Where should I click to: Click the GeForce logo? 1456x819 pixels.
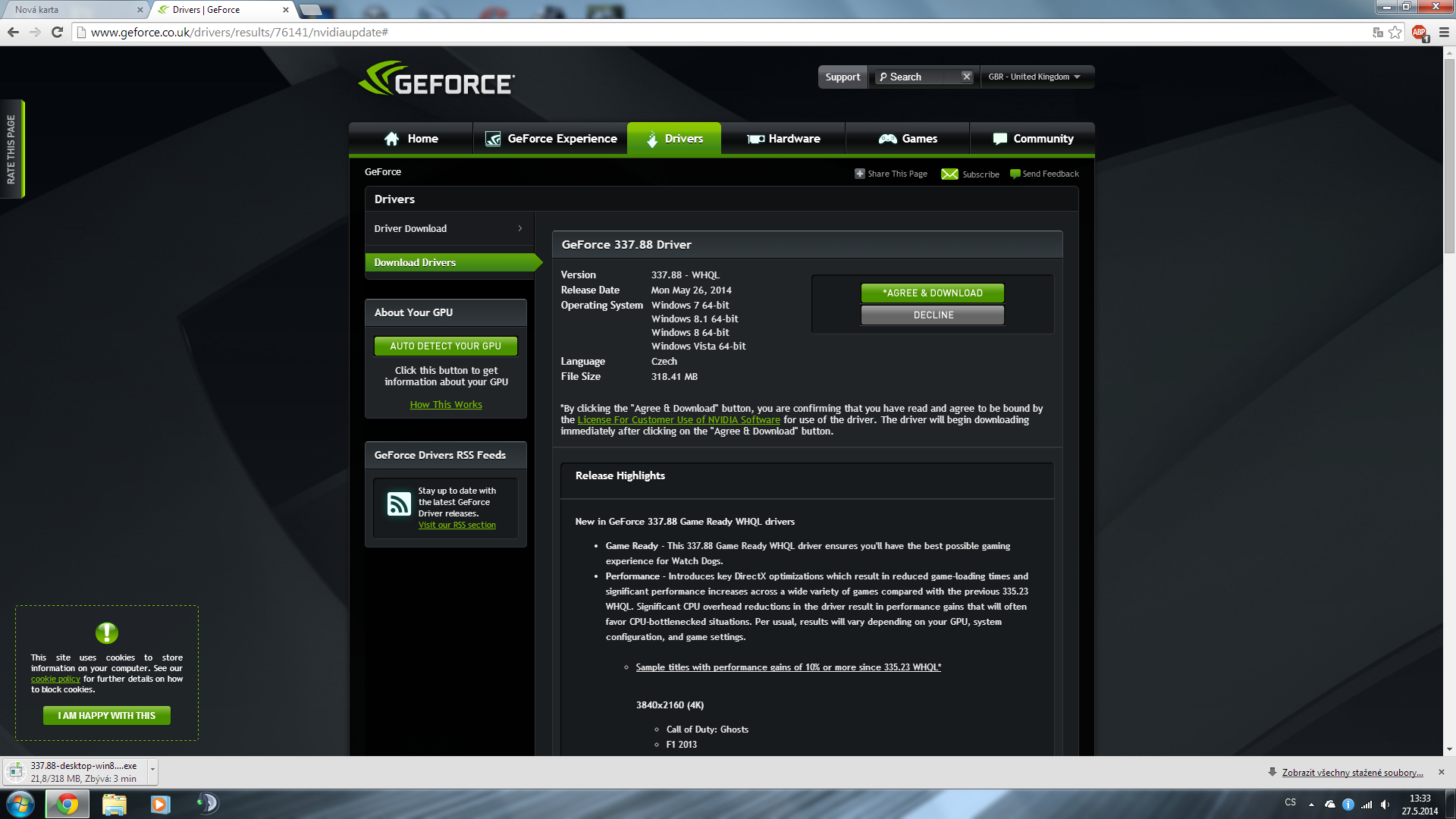point(437,79)
